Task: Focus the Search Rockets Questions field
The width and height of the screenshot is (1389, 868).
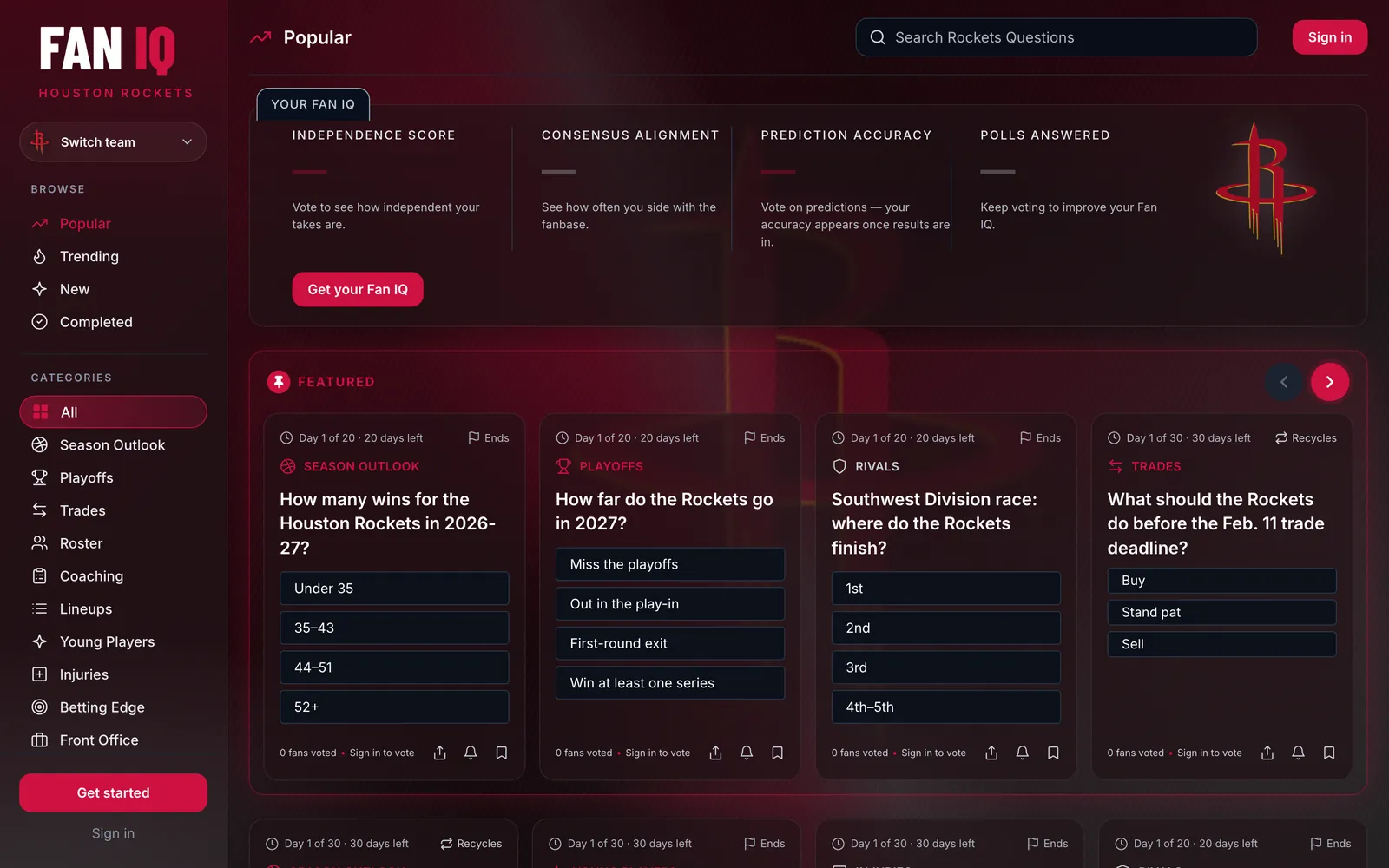Action: click(1056, 37)
